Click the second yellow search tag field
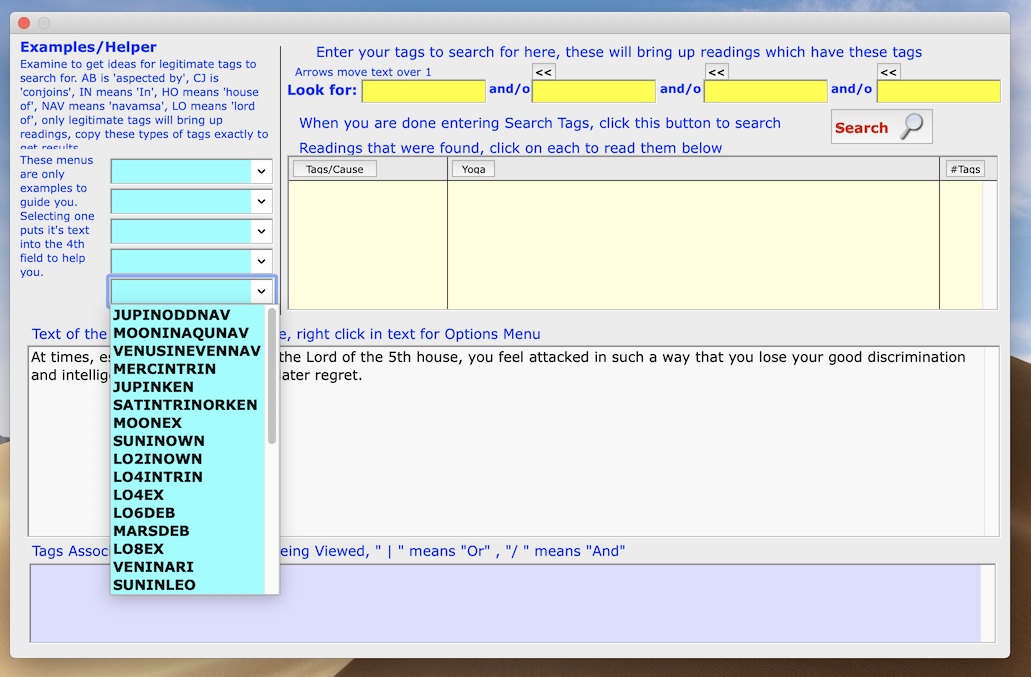The height and width of the screenshot is (677, 1031). click(594, 91)
